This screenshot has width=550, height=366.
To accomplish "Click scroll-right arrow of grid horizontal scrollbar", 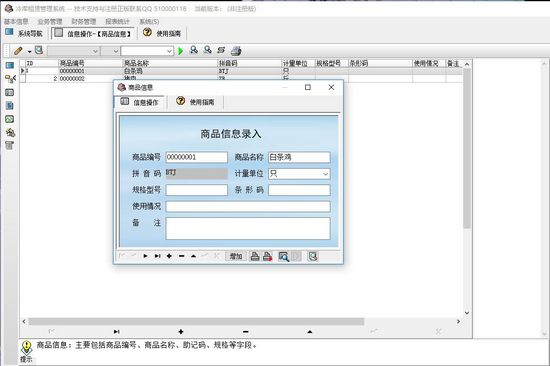I will click(x=458, y=321).
